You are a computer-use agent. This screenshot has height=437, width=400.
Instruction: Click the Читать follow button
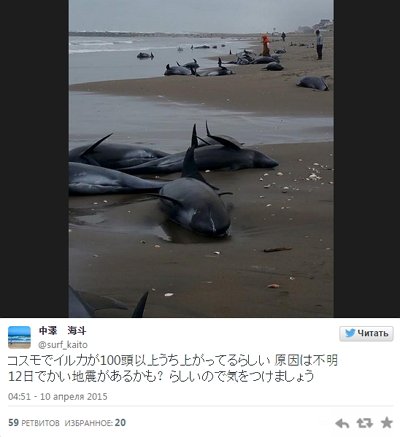(x=366, y=333)
